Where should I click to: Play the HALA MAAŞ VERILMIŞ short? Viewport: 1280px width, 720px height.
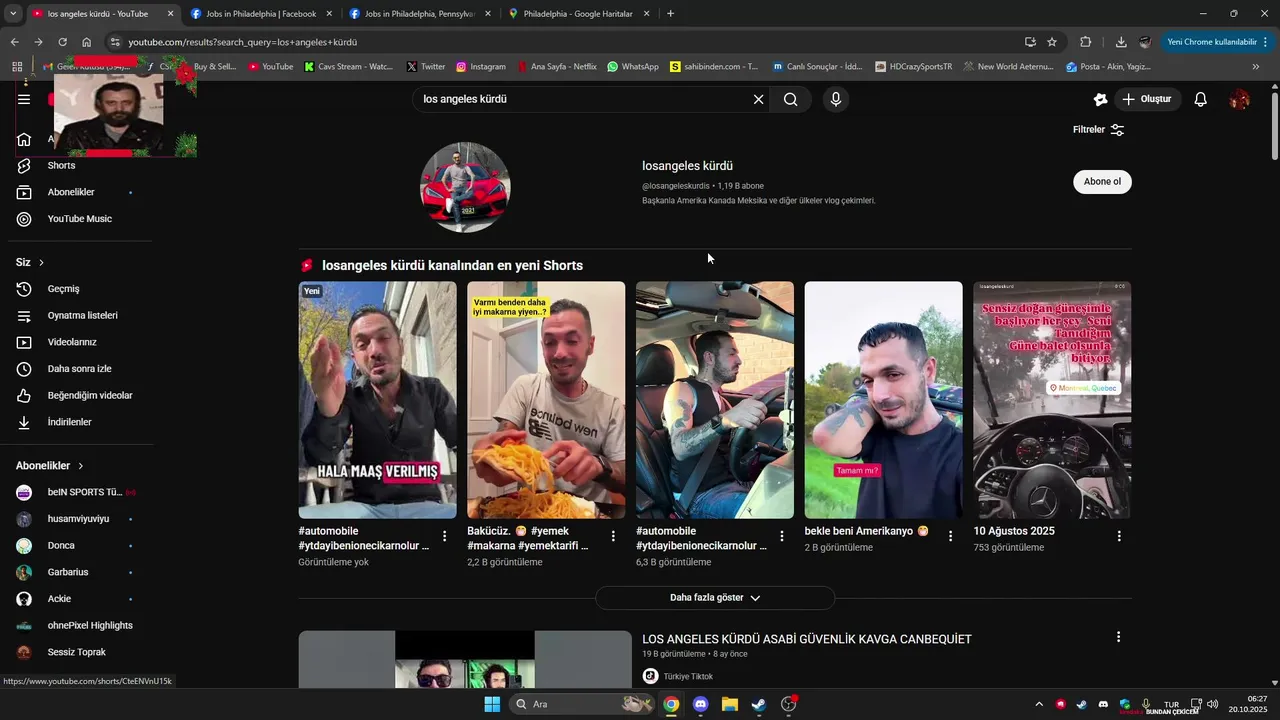(x=377, y=400)
